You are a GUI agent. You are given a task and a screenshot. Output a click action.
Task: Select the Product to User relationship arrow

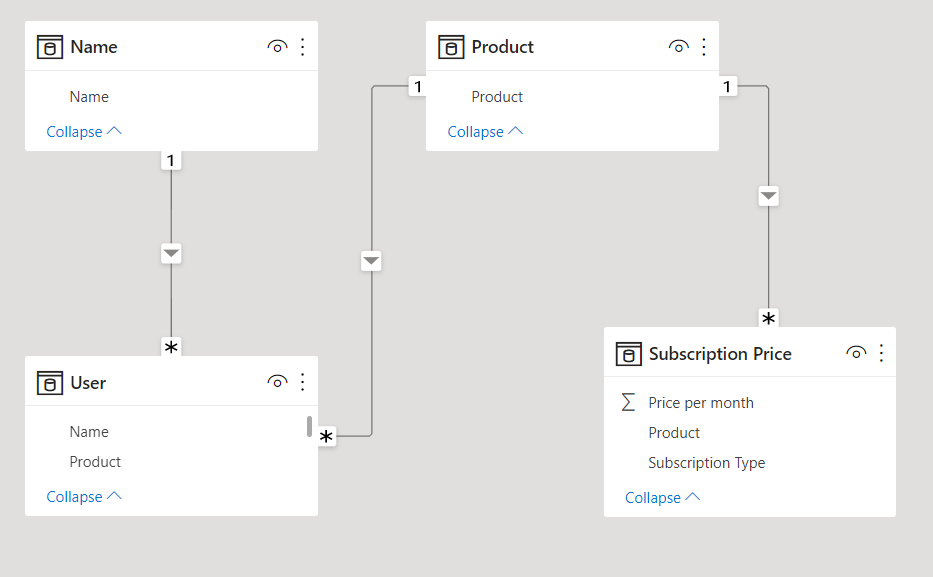coord(371,261)
